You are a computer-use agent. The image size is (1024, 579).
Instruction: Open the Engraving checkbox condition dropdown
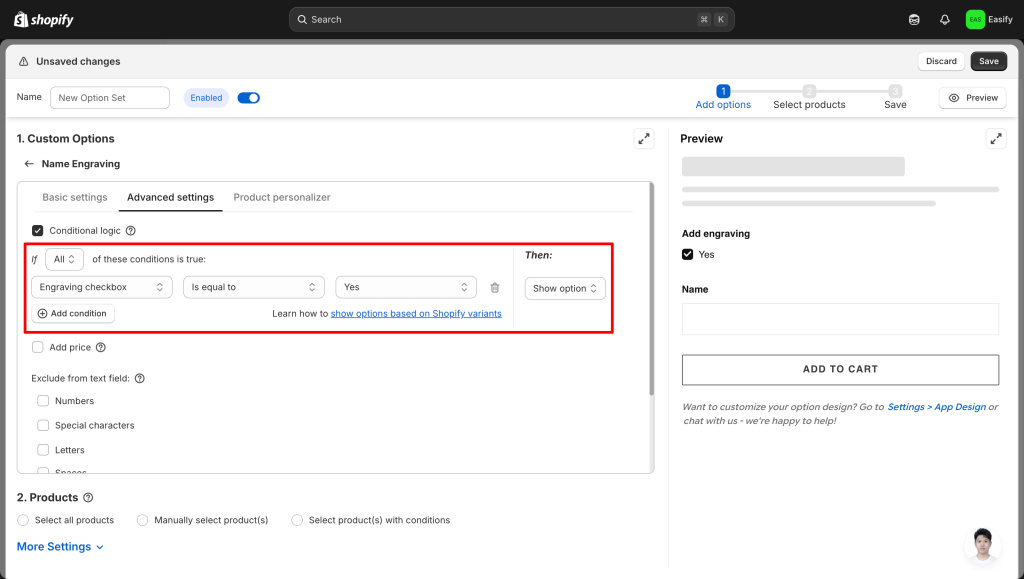(x=102, y=288)
